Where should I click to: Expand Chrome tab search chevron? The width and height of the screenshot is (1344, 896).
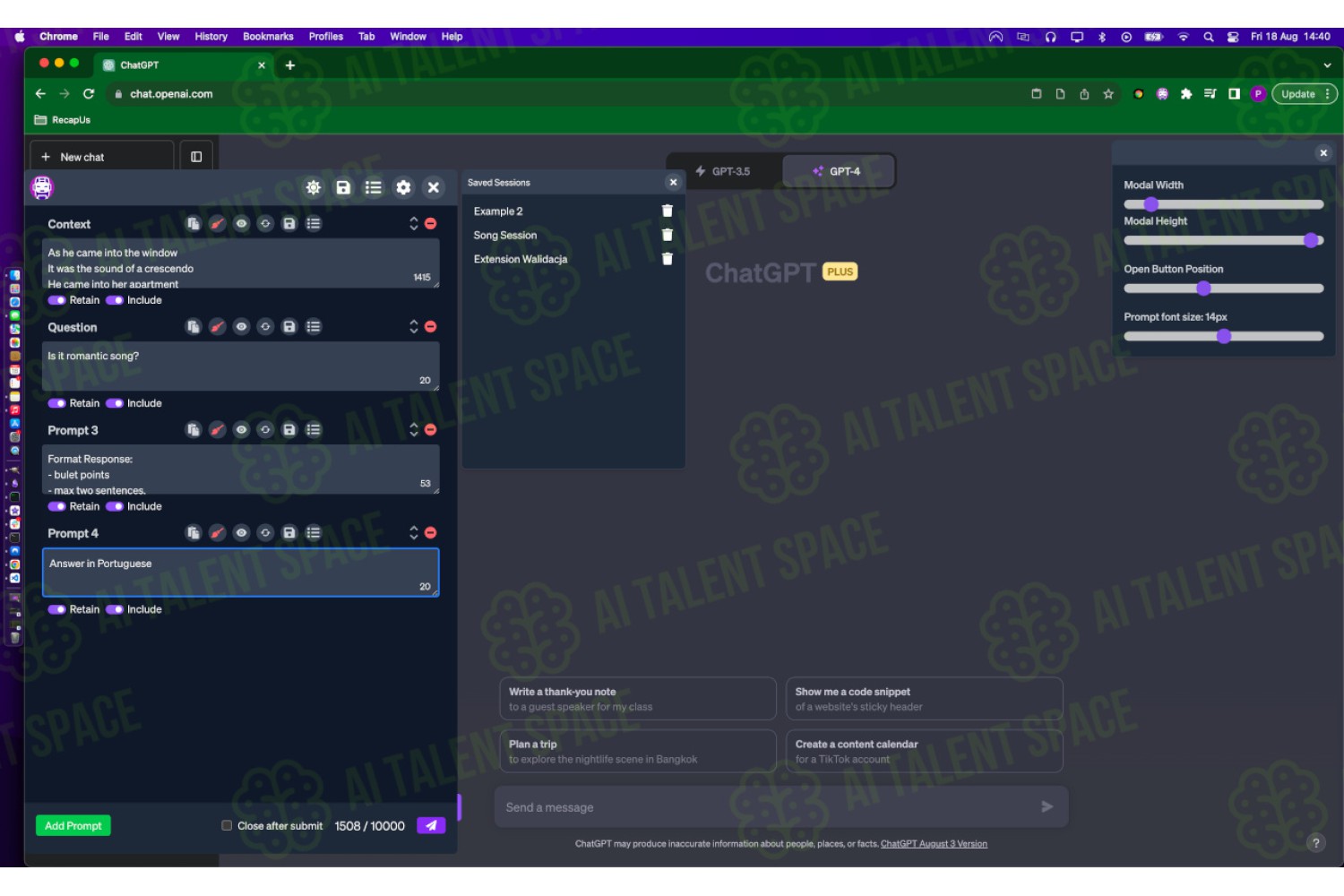[1327, 65]
